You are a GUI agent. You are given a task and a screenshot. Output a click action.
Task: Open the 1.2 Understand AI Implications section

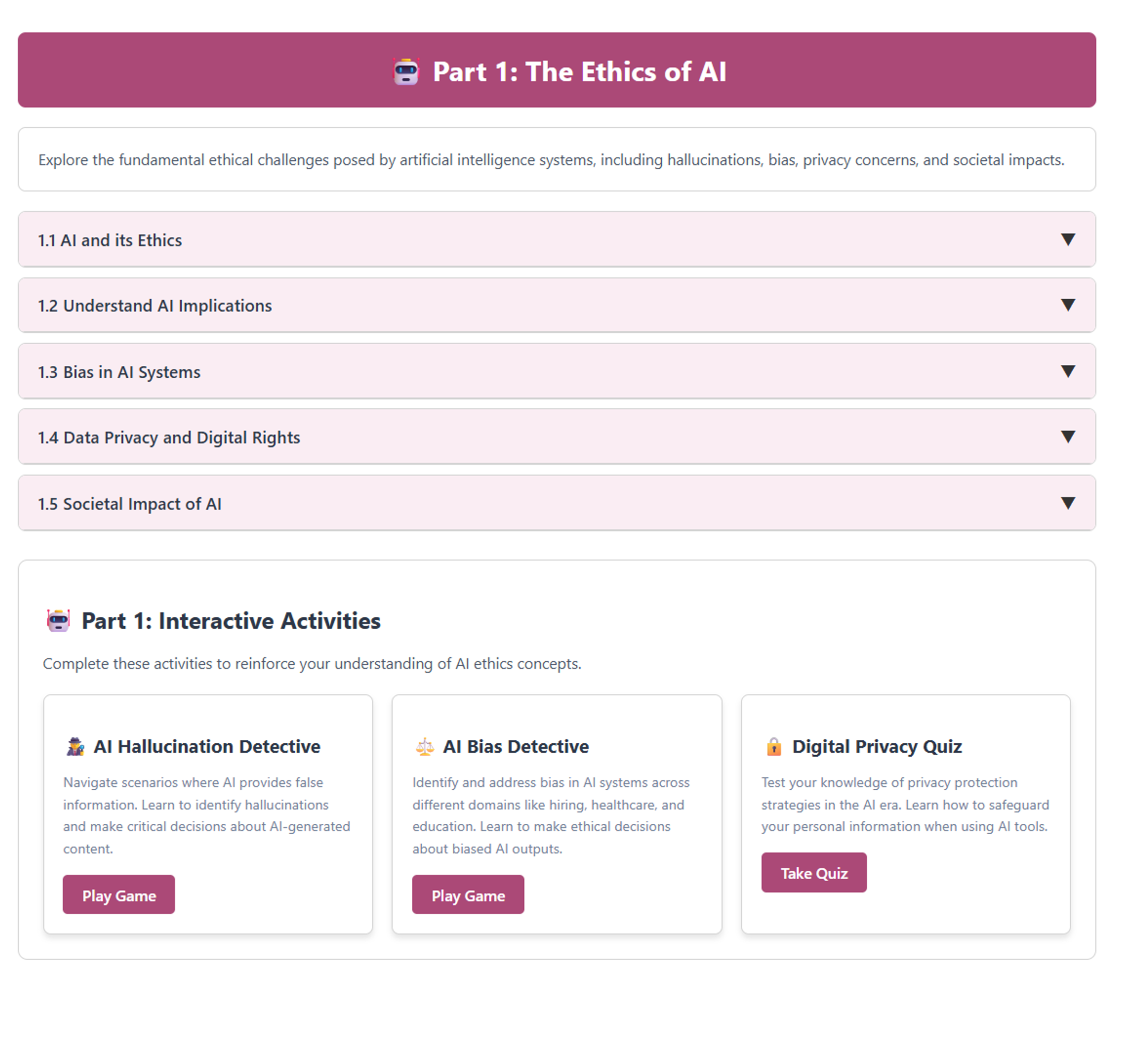tap(155, 306)
